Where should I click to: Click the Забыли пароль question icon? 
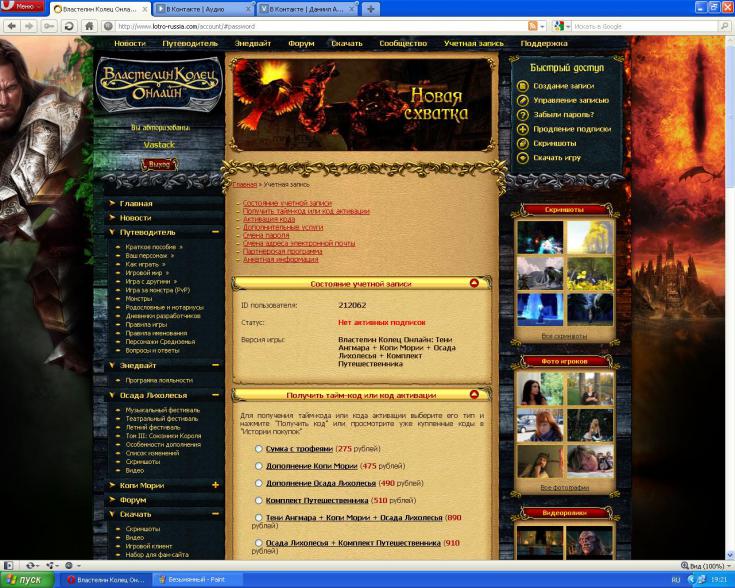coord(522,115)
